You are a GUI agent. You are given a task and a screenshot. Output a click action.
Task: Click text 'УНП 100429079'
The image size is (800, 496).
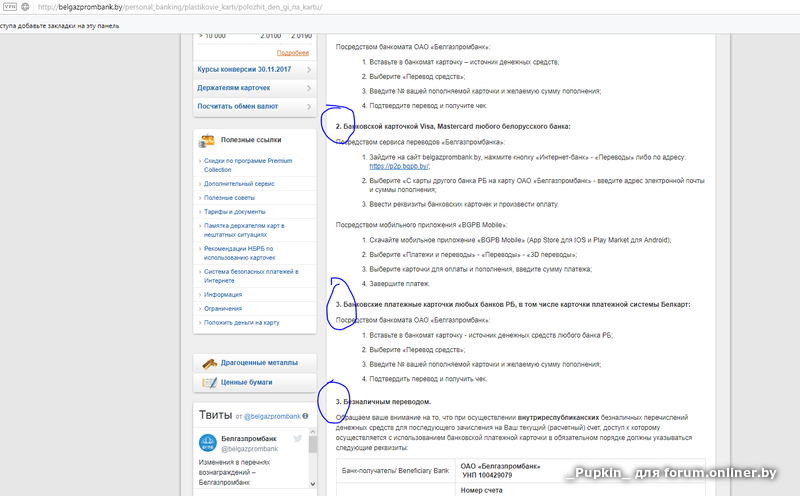coord(487,476)
